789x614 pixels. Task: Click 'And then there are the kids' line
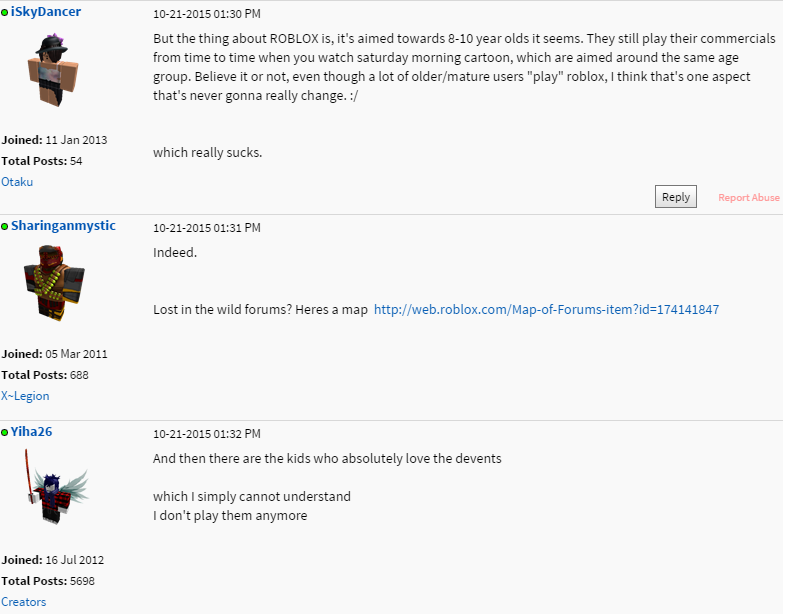(x=327, y=459)
